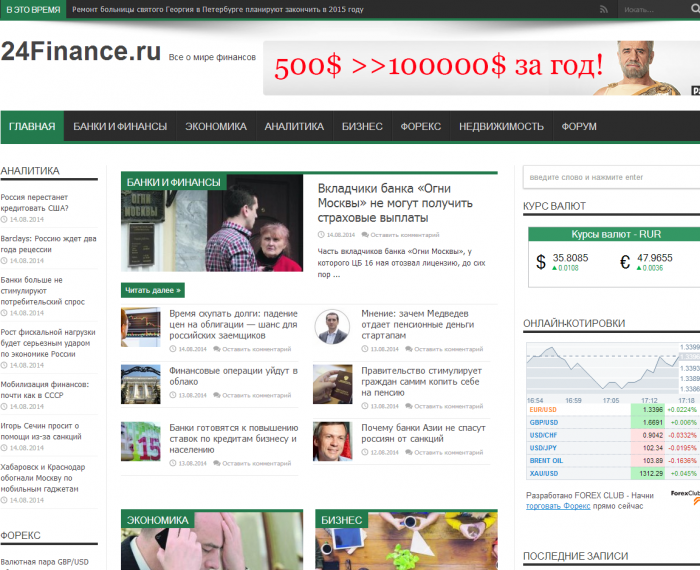Viewport: 700px width, 570px height.
Task: Open ticker headline about больницы святого Георгия
Action: [x=218, y=9]
